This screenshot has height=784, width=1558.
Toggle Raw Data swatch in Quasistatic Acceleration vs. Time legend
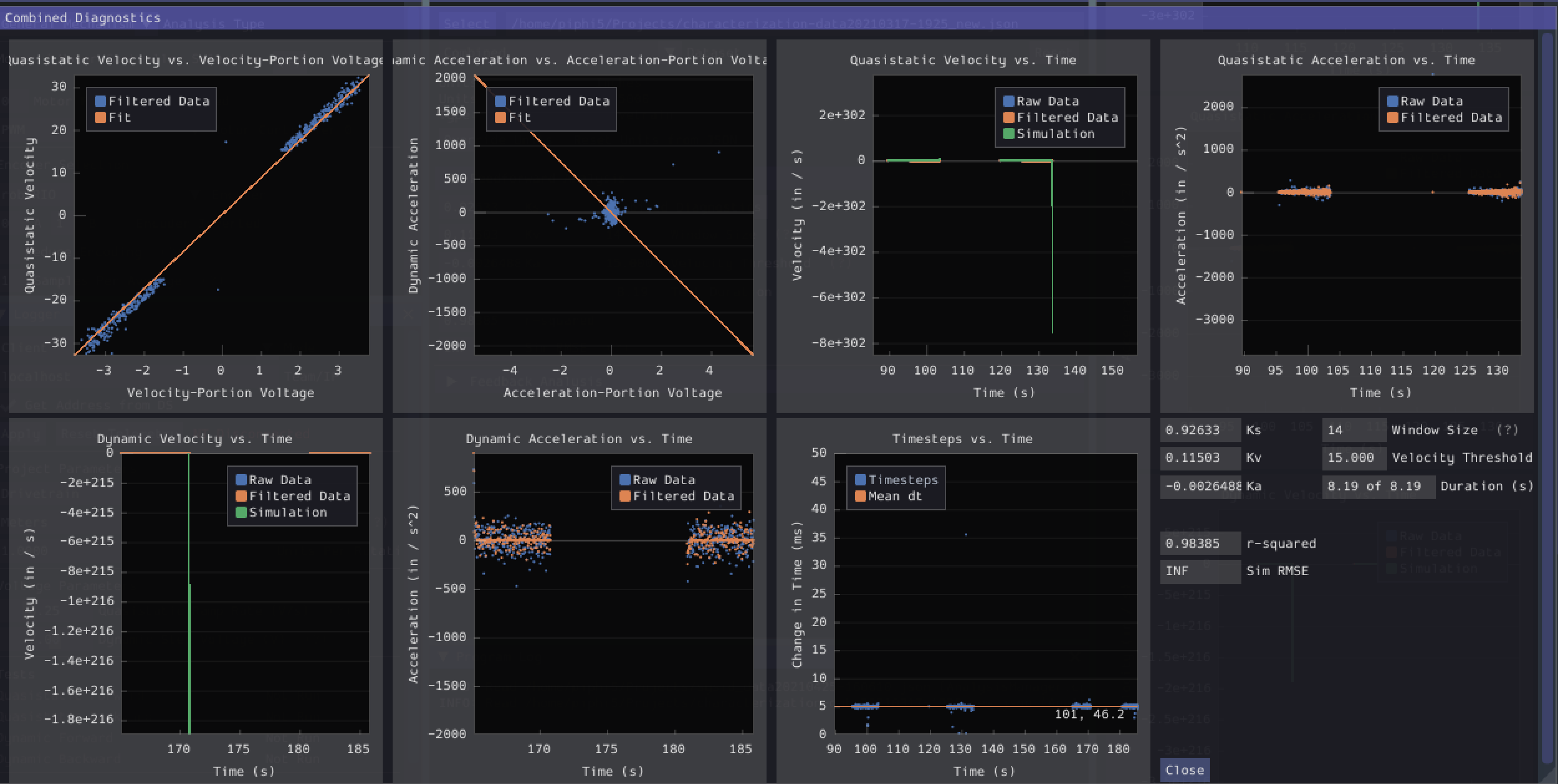(x=1392, y=101)
